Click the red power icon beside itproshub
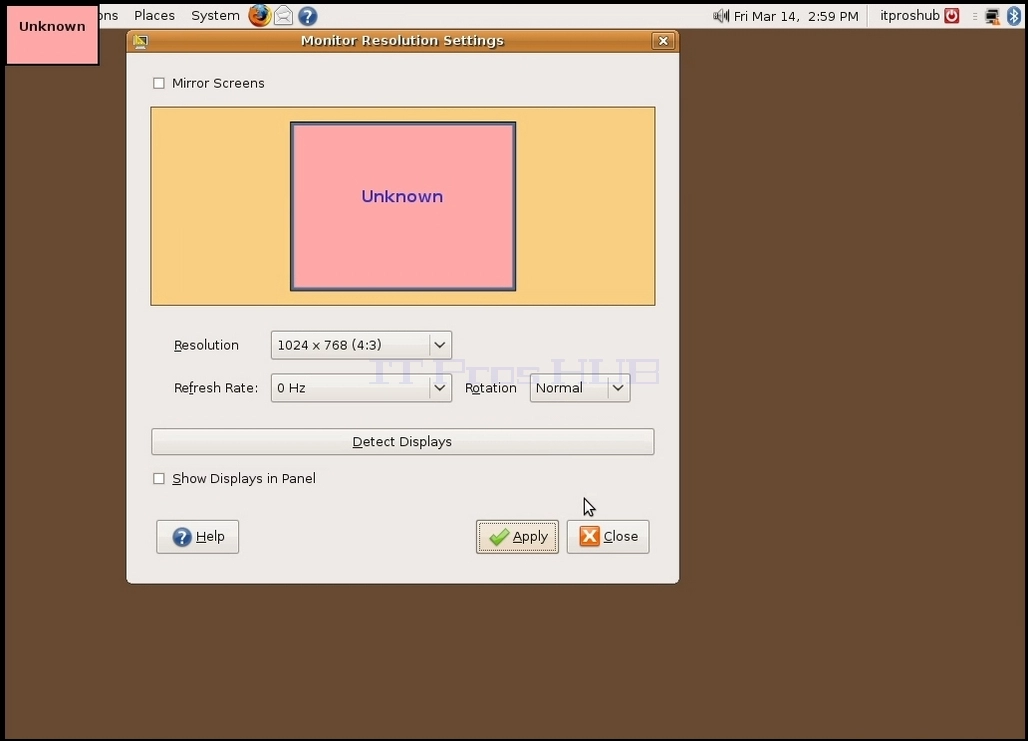 (952, 16)
